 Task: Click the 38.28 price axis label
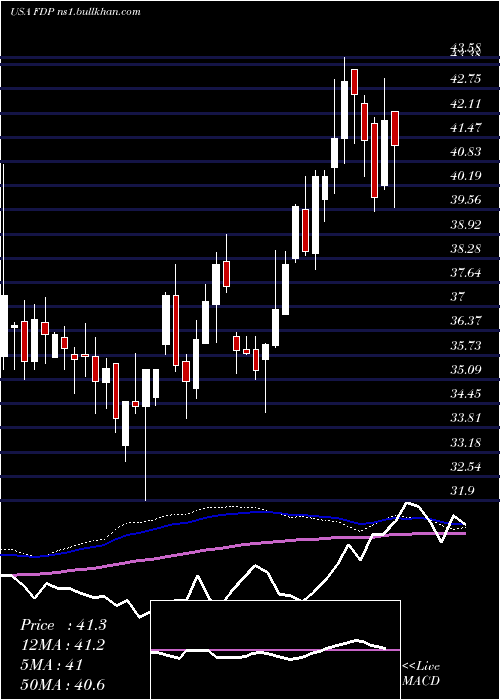pos(466,248)
